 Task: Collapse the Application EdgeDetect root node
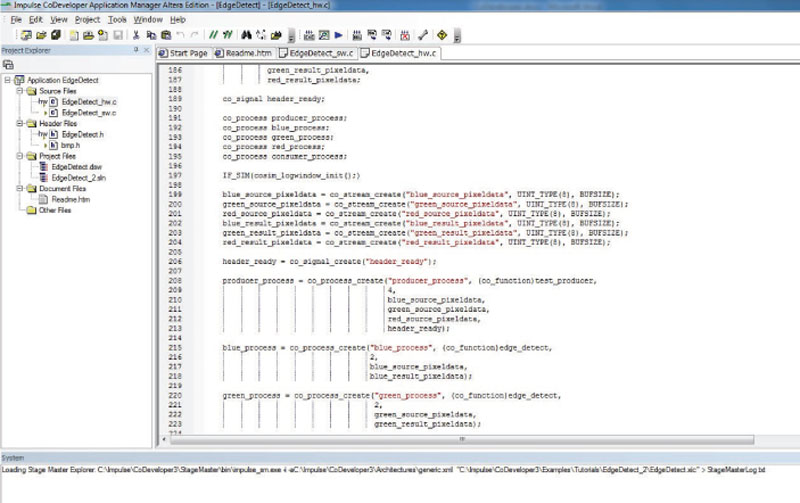tap(8, 80)
